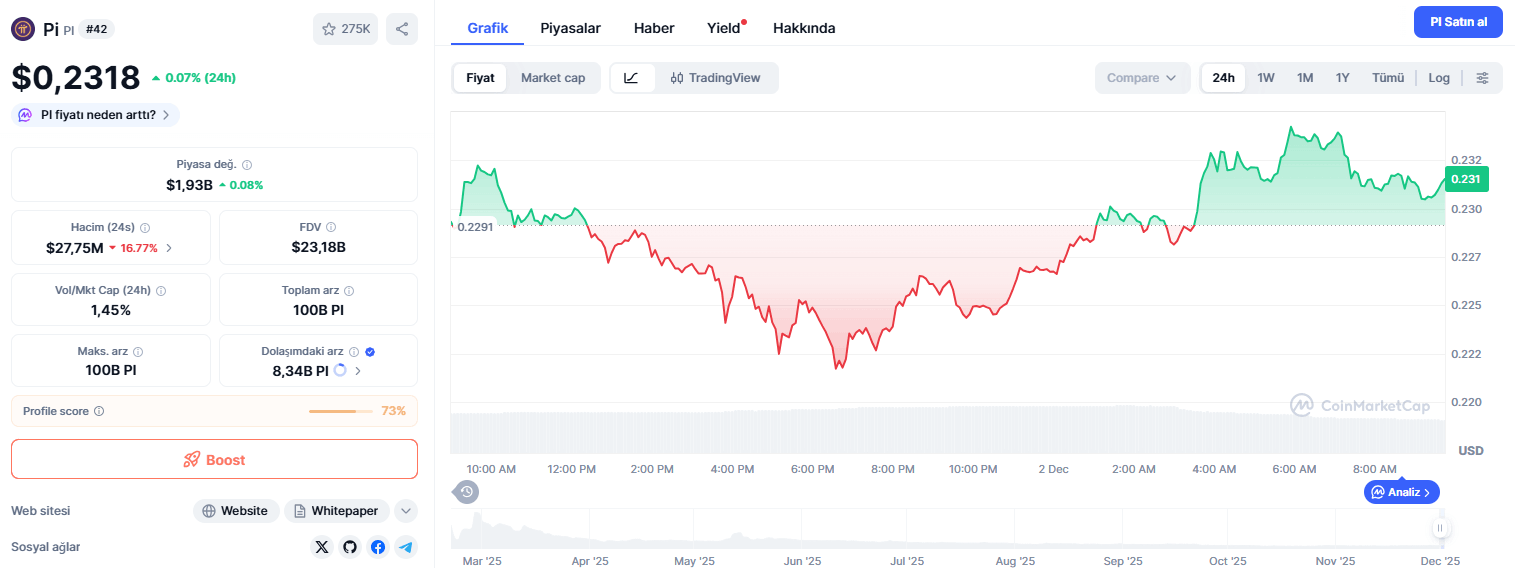1515x568 pixels.
Task: Click the $0,2318 price heading
Action: point(76,78)
